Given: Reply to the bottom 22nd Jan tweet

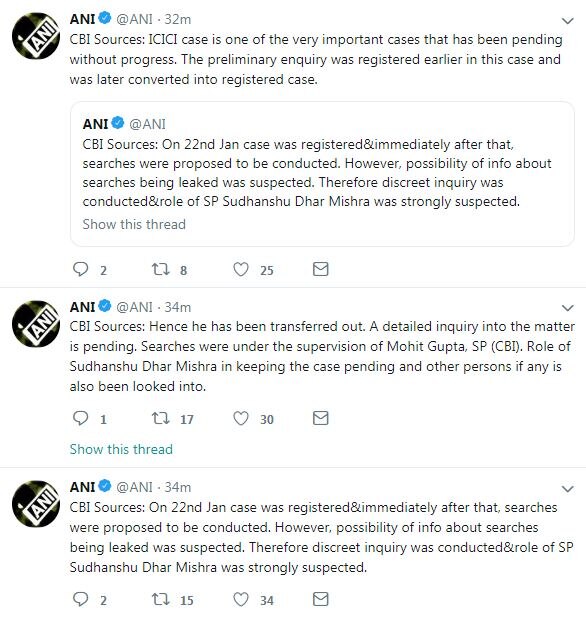Looking at the screenshot, I should [81, 599].
